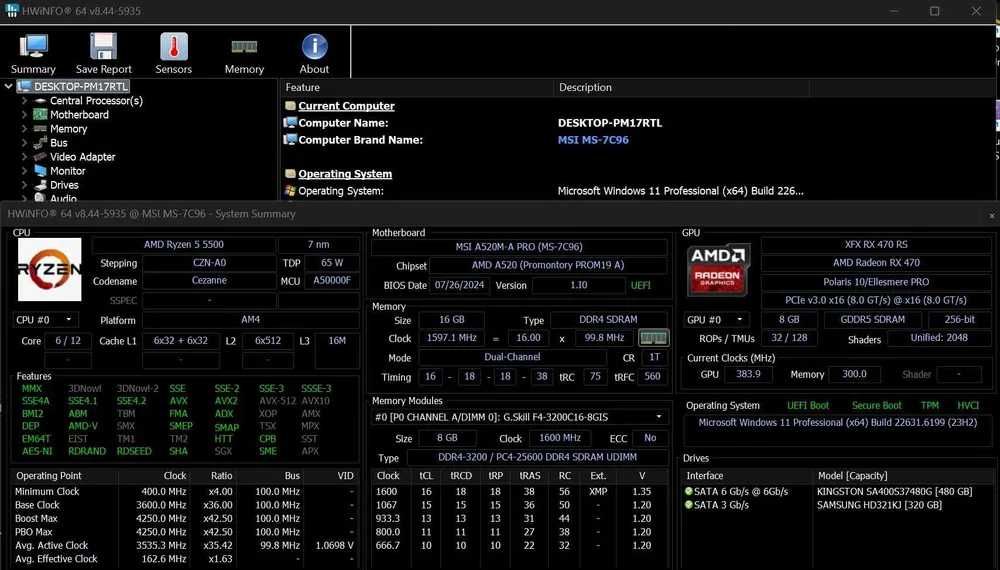
Task: Click the BIOS Date 07/26/2024 value
Action: coord(460,285)
